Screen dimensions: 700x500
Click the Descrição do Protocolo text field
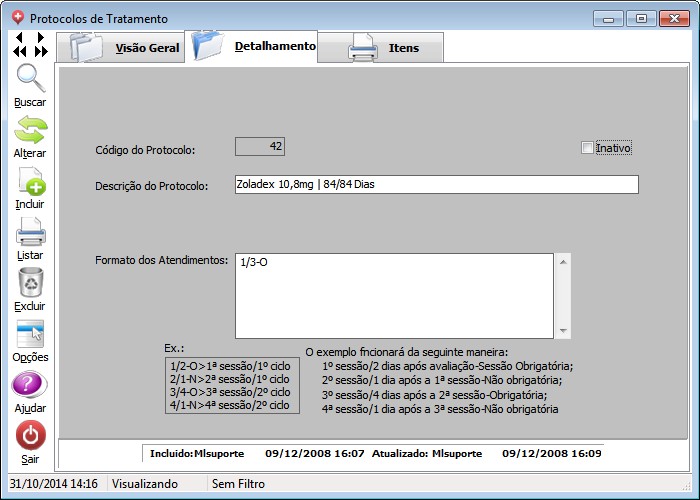435,184
